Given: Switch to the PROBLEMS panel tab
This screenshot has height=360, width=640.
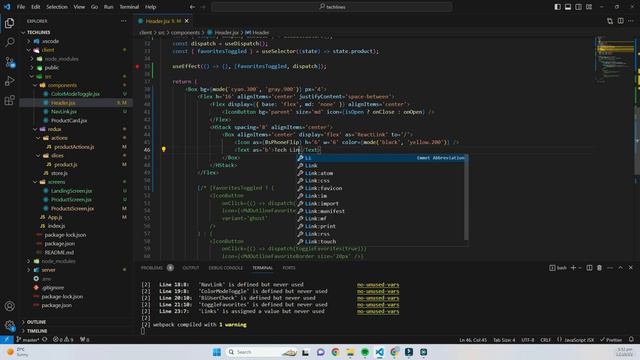Looking at the screenshot, I should coord(152,268).
